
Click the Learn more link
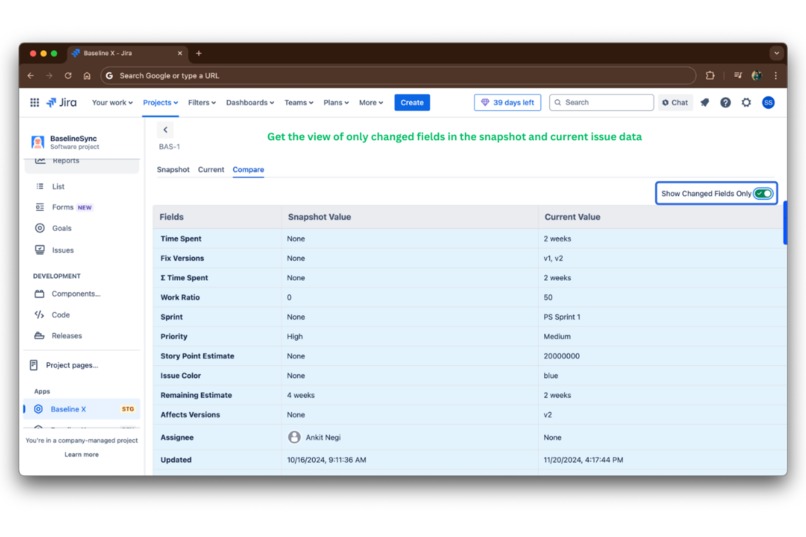point(81,454)
